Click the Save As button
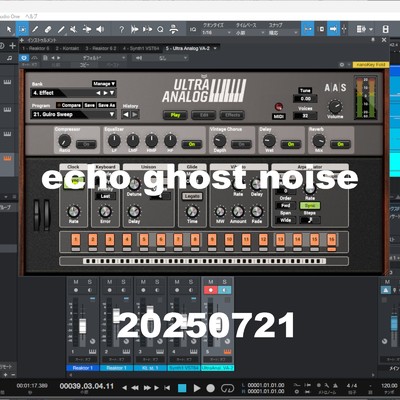 pyautogui.click(x=106, y=105)
